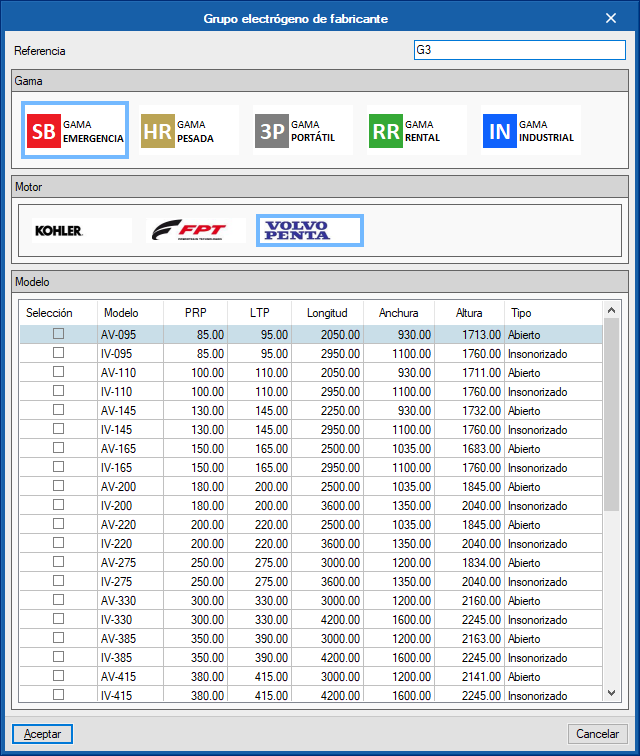
Task: Click the Aceptar button
Action: [42, 734]
